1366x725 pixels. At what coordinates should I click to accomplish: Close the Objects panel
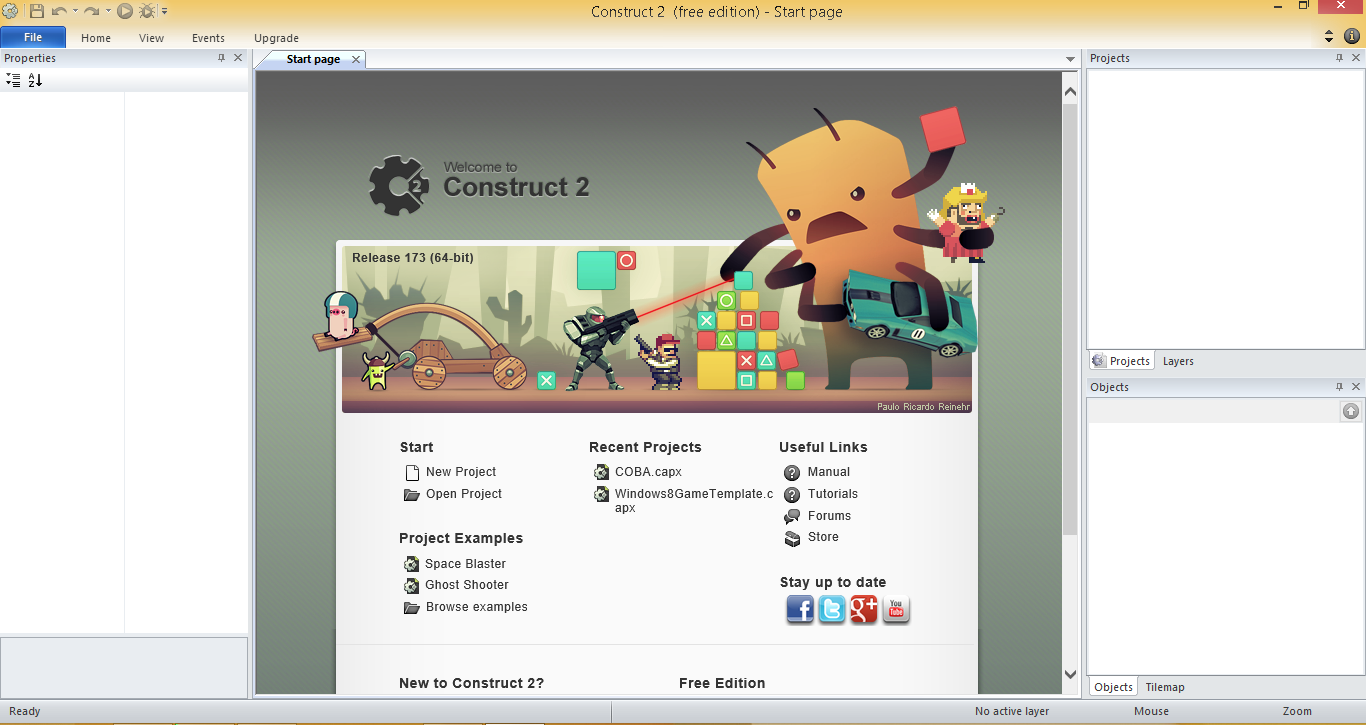[x=1356, y=387]
